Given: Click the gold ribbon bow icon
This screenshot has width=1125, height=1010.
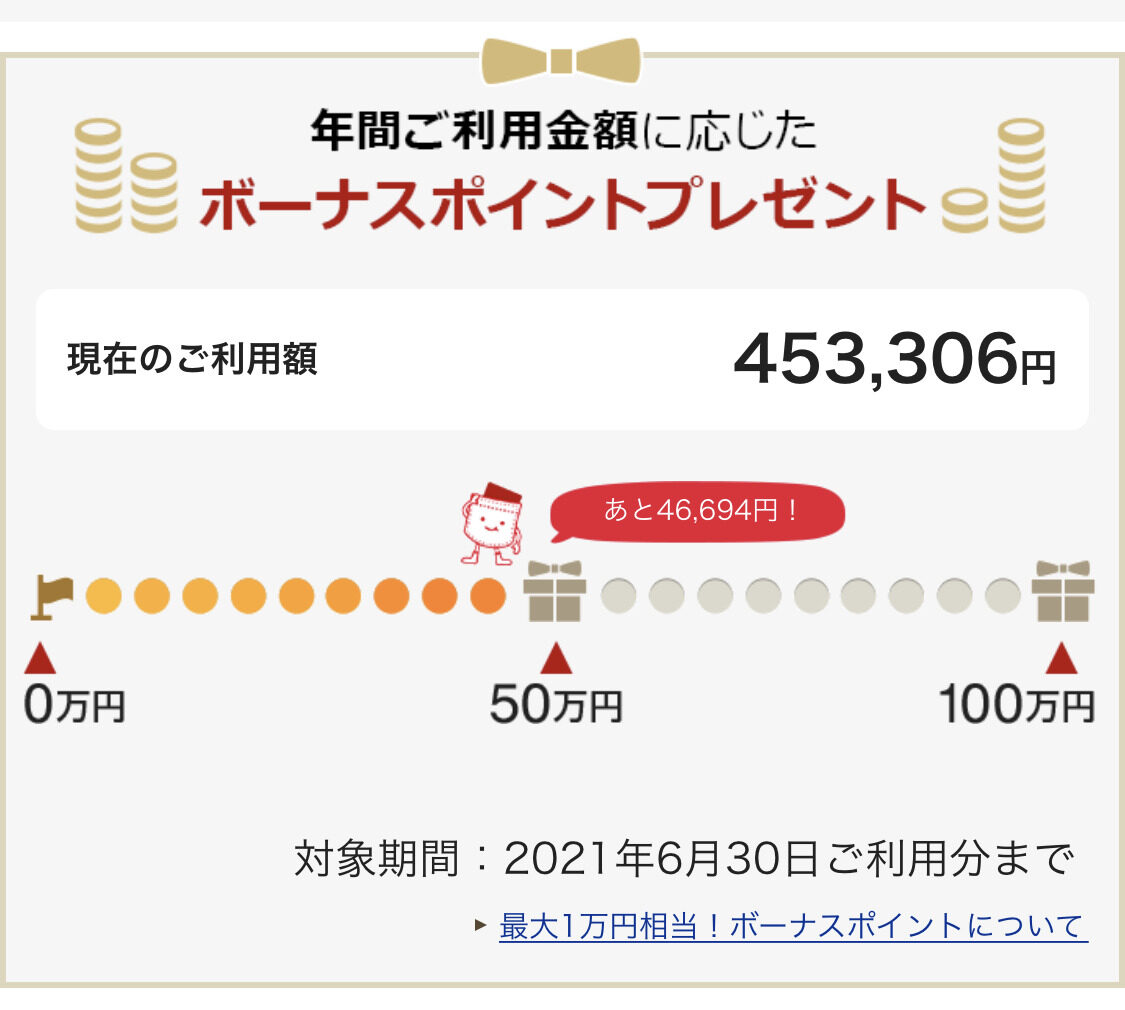Looking at the screenshot, I should (562, 60).
